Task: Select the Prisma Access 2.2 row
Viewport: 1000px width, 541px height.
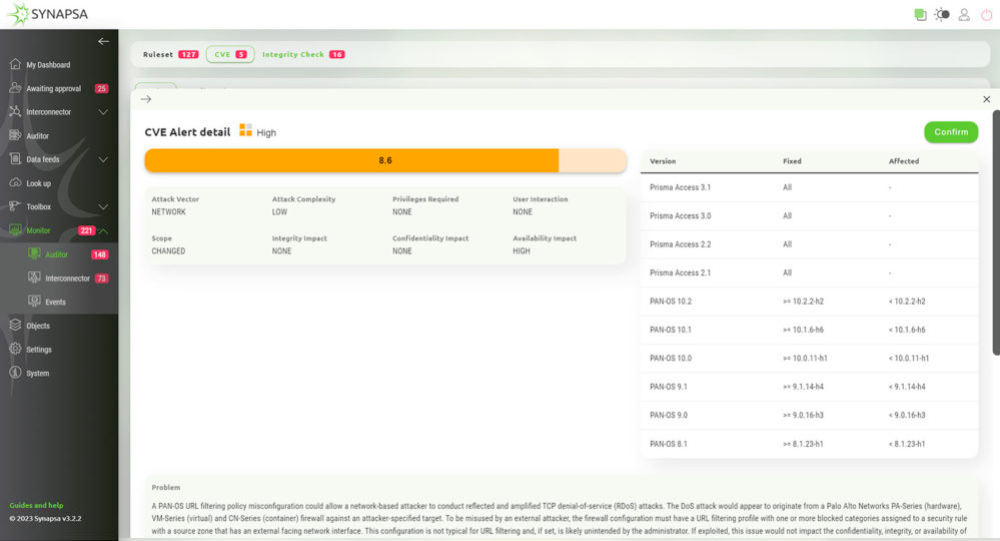Action: 809,244
